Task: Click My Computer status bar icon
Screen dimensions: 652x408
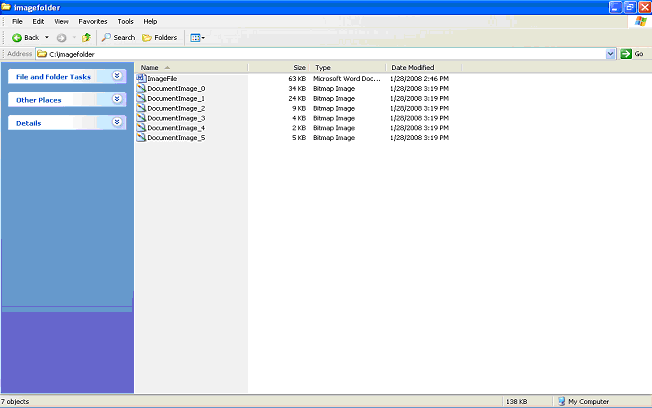Action: [x=562, y=401]
